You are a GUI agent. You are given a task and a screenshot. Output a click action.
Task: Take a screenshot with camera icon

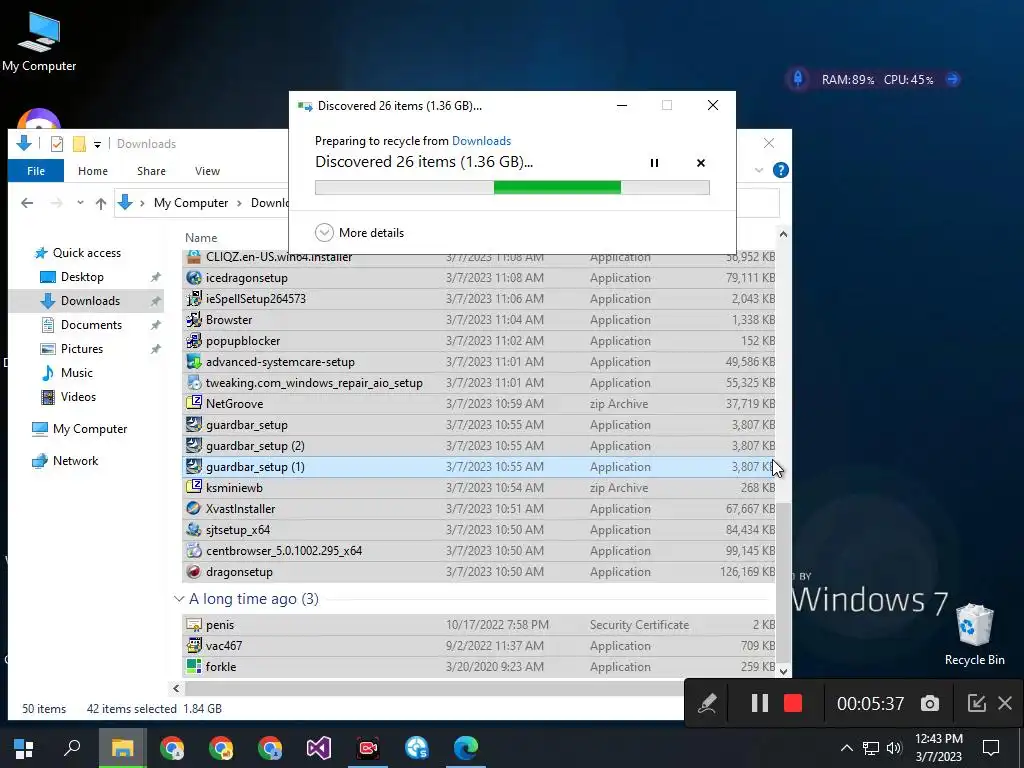pos(930,703)
